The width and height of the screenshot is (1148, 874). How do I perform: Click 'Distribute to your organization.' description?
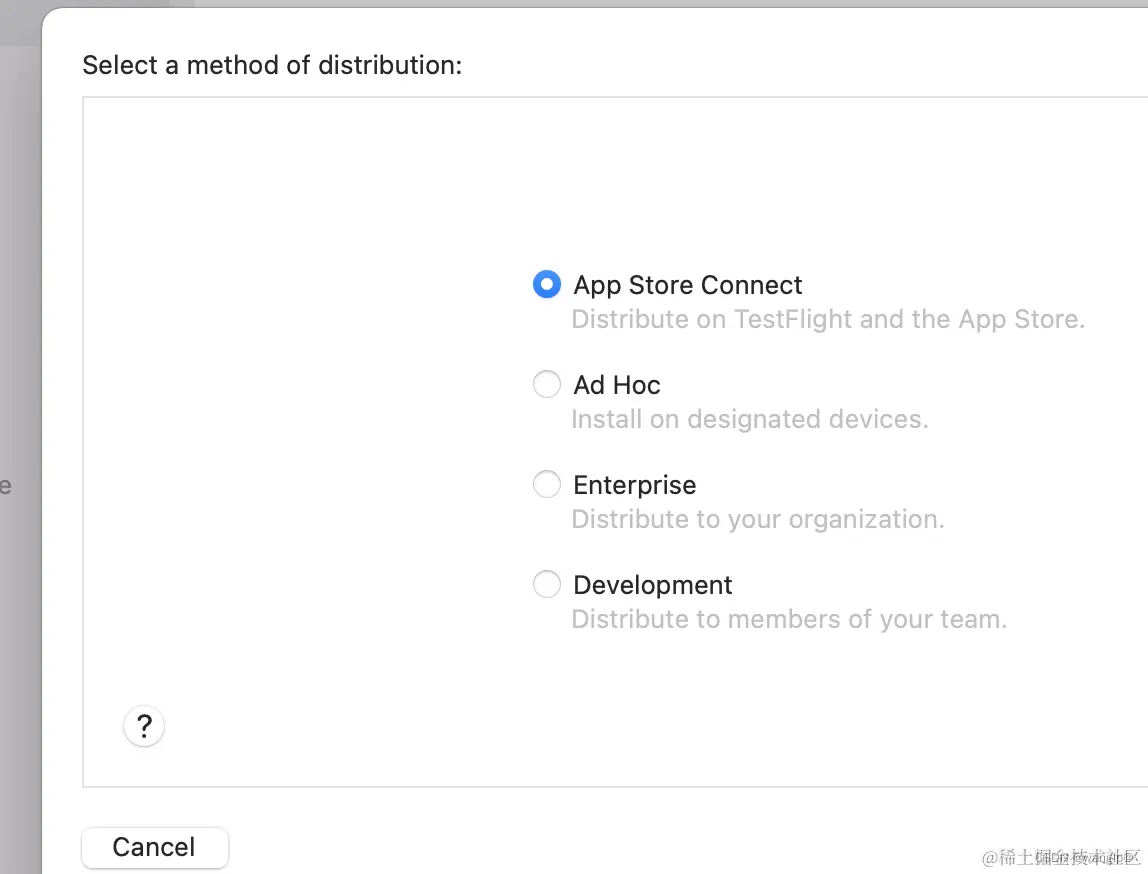pyautogui.click(x=758, y=520)
